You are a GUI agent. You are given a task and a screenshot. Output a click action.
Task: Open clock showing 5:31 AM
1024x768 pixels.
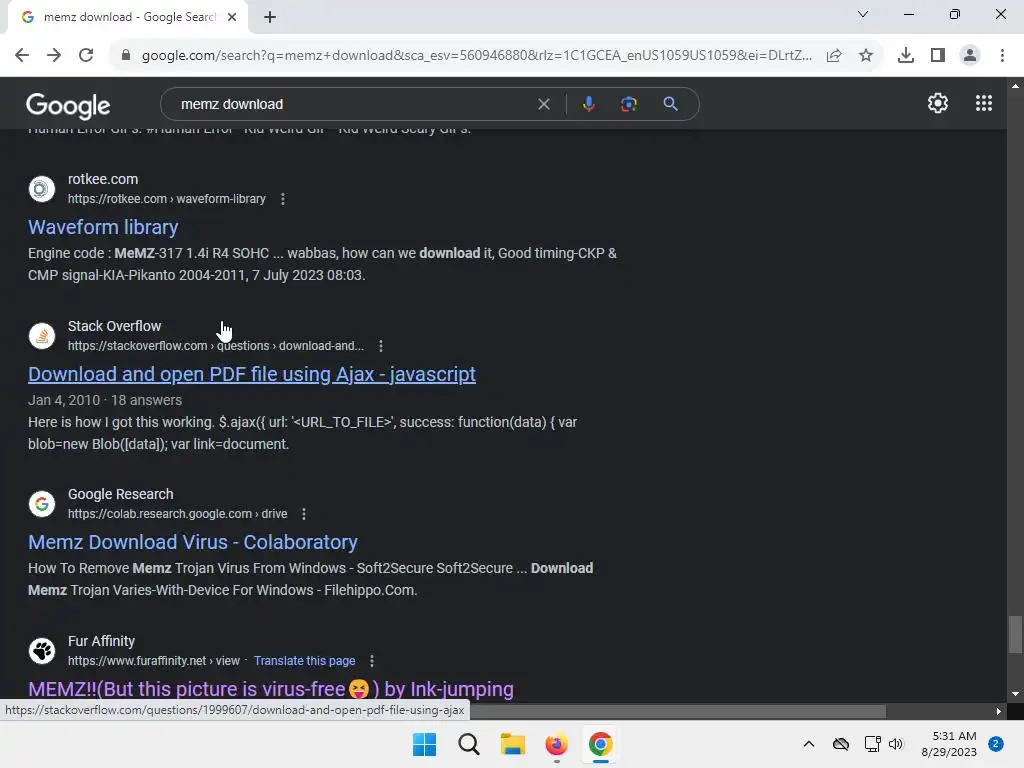coord(949,744)
